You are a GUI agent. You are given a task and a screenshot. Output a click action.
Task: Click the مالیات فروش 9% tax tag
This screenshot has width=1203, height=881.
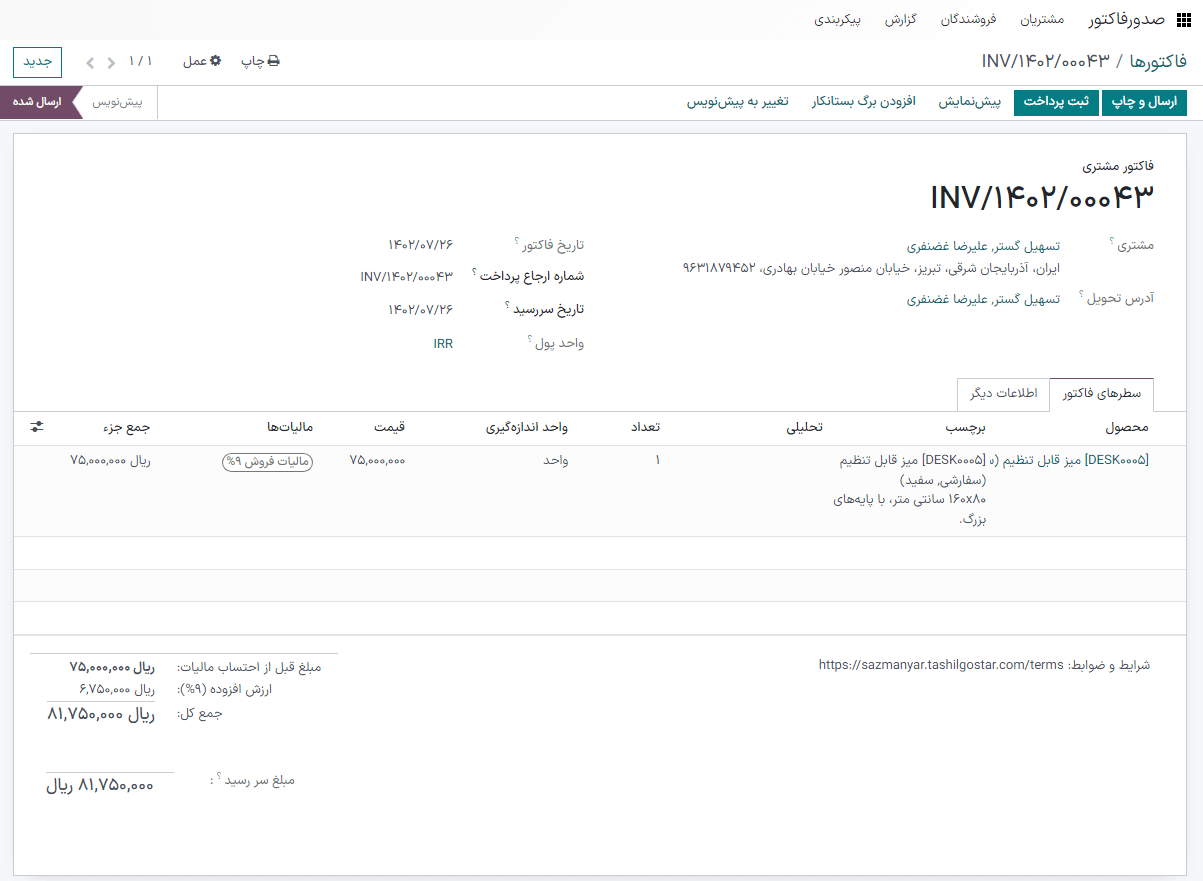267,461
